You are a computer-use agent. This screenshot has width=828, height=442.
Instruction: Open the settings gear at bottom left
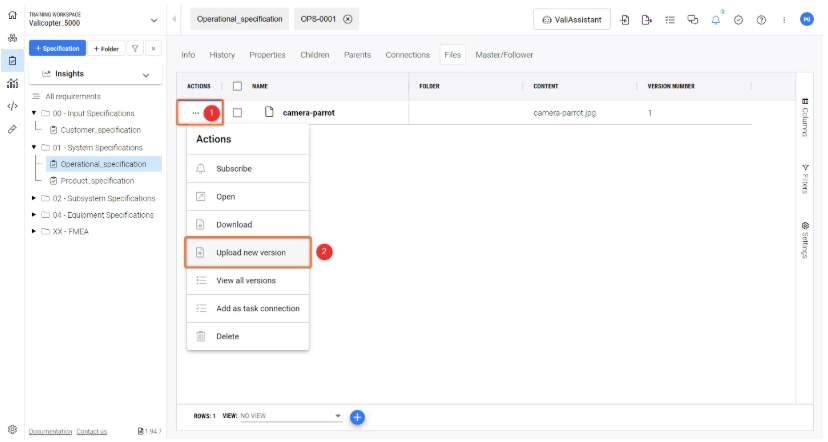coord(12,428)
